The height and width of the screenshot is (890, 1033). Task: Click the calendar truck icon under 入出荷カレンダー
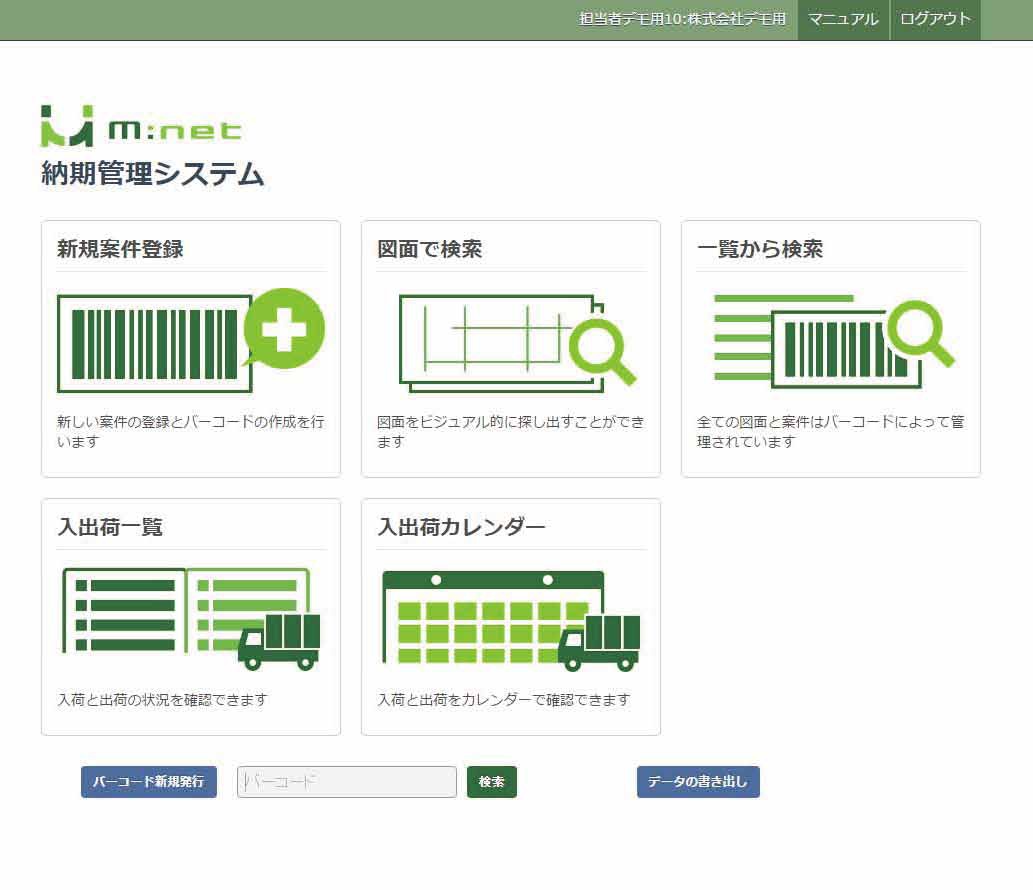(510, 619)
